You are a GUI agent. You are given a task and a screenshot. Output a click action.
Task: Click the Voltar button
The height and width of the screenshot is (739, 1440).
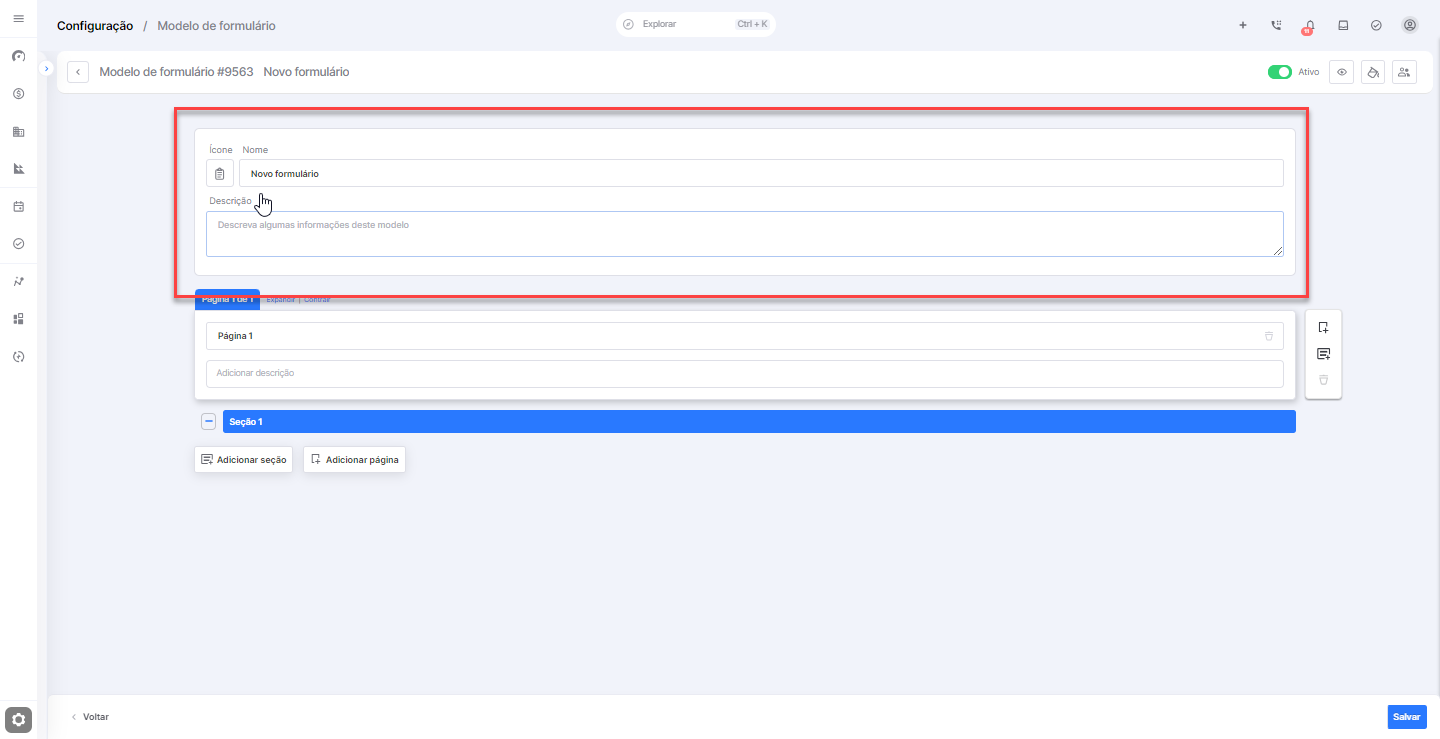click(x=90, y=717)
